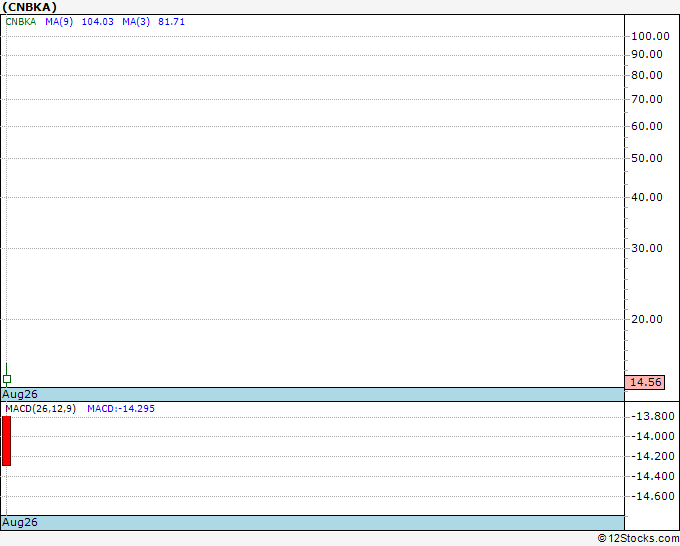Click the 60.00 price axis label
Image resolution: width=680 pixels, height=546 pixels.
pos(647,127)
